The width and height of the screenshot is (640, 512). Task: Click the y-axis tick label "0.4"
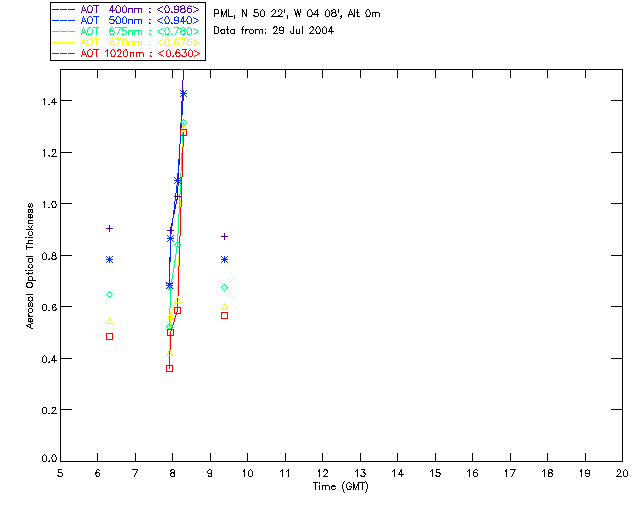[x=49, y=359]
